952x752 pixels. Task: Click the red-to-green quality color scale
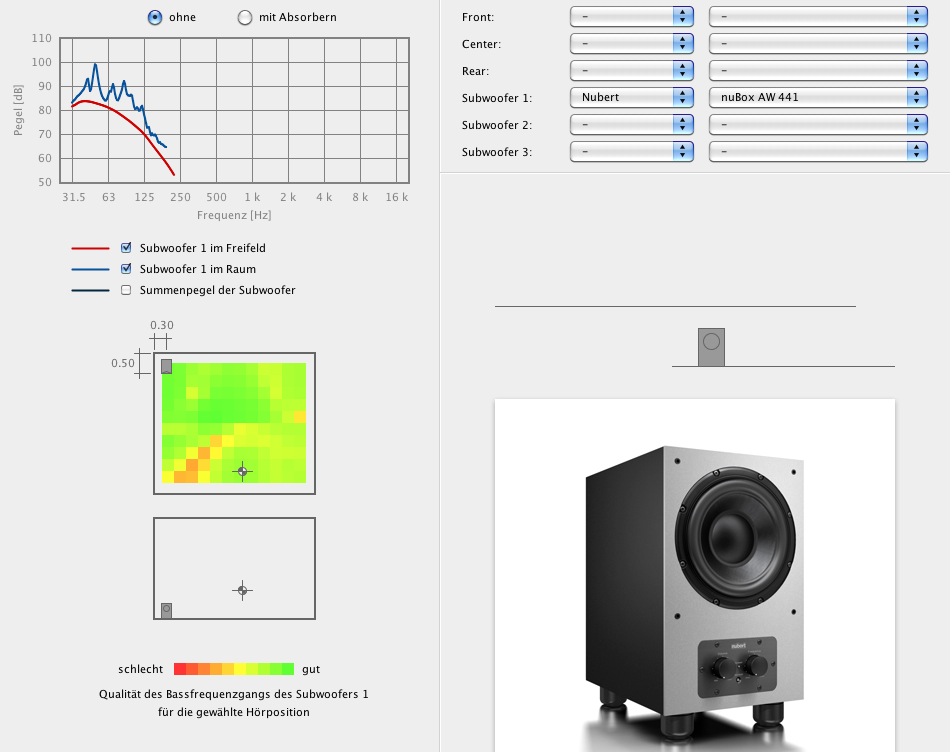click(233, 669)
